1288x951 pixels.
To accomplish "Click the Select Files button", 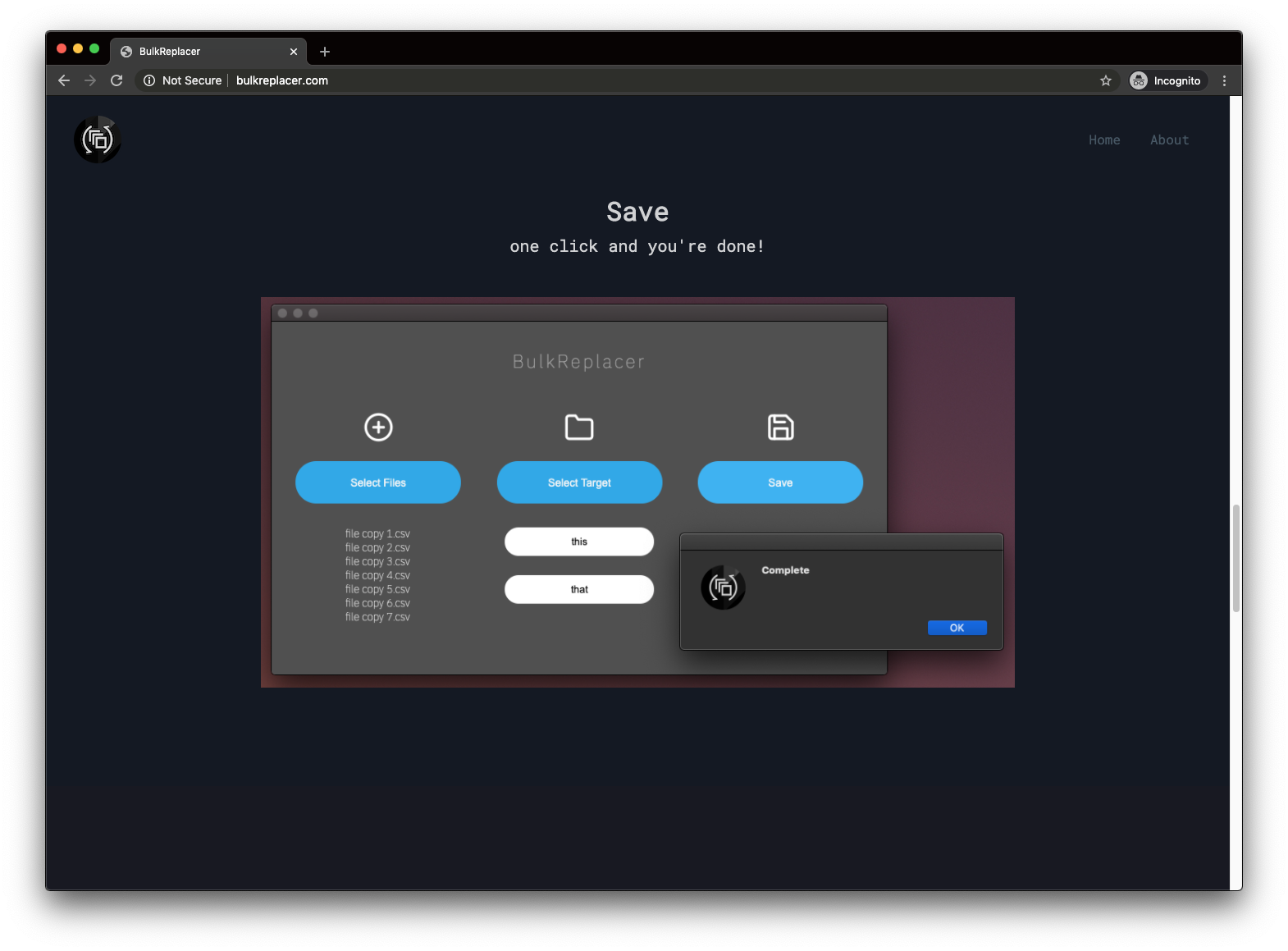I will pyautogui.click(x=378, y=482).
